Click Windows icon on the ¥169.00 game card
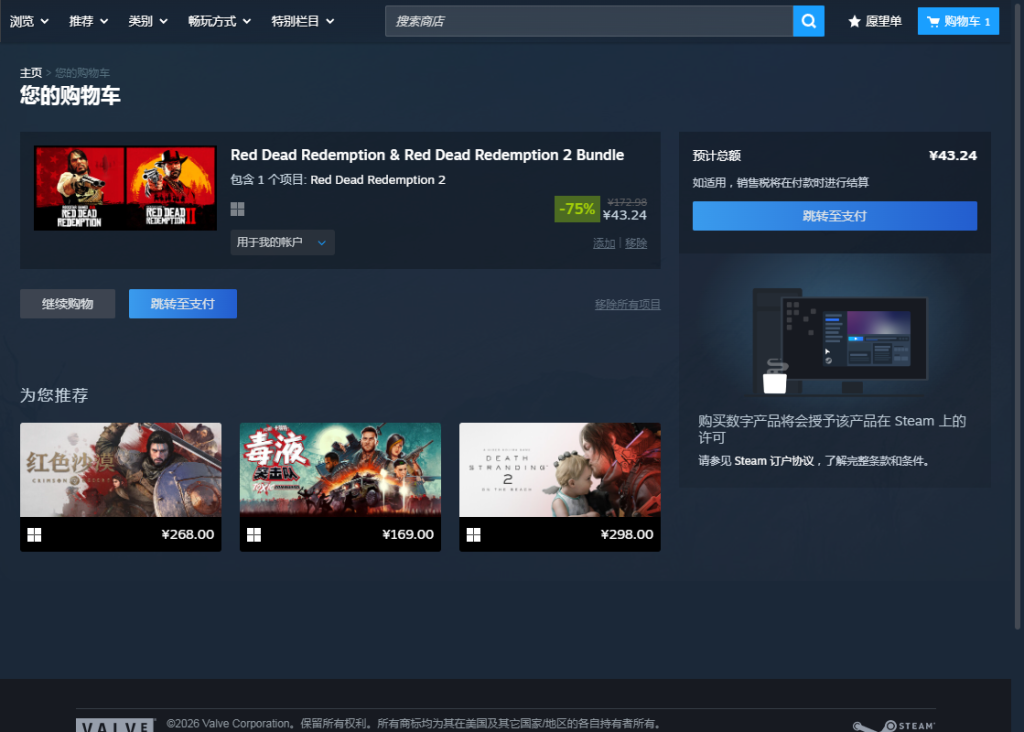This screenshot has width=1024, height=732. tap(254, 535)
